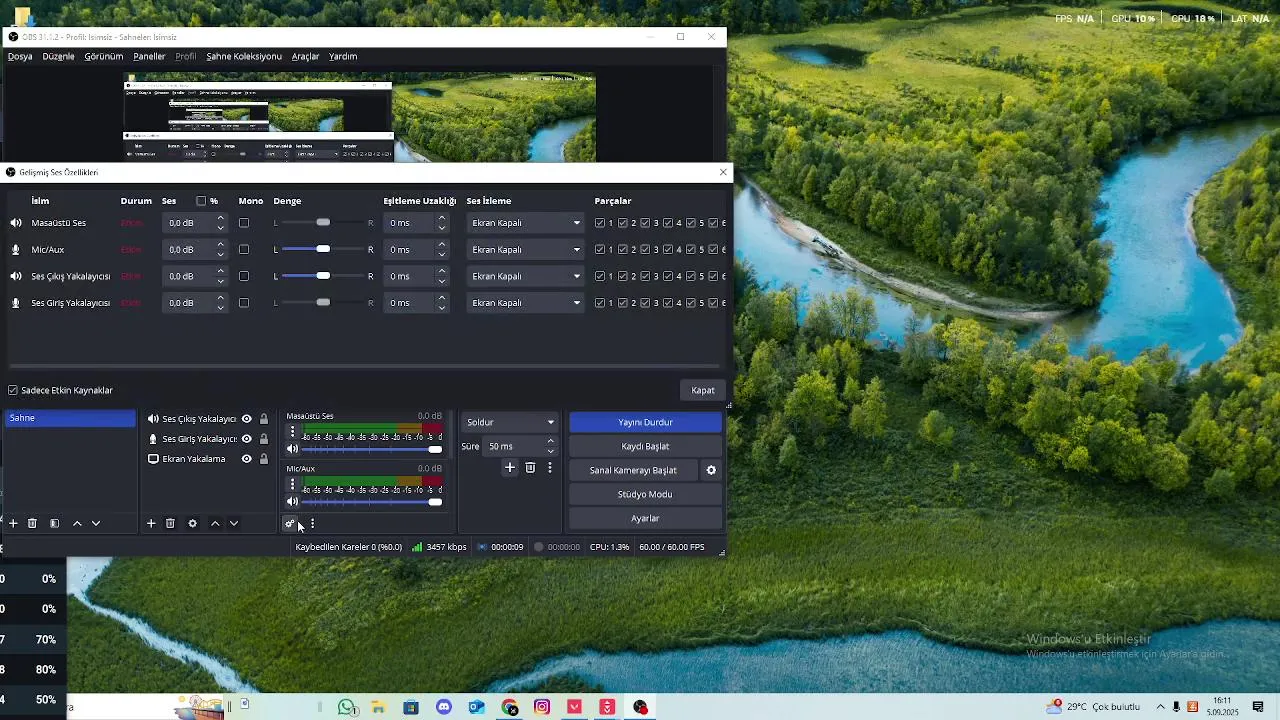Click Kaydı Başlat button
The width and height of the screenshot is (1280, 720).
645,446
